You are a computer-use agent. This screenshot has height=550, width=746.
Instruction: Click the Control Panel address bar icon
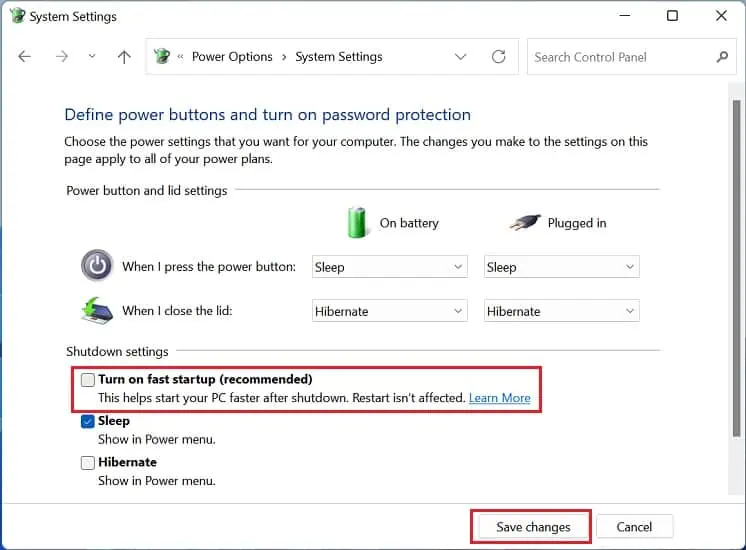[x=163, y=57]
